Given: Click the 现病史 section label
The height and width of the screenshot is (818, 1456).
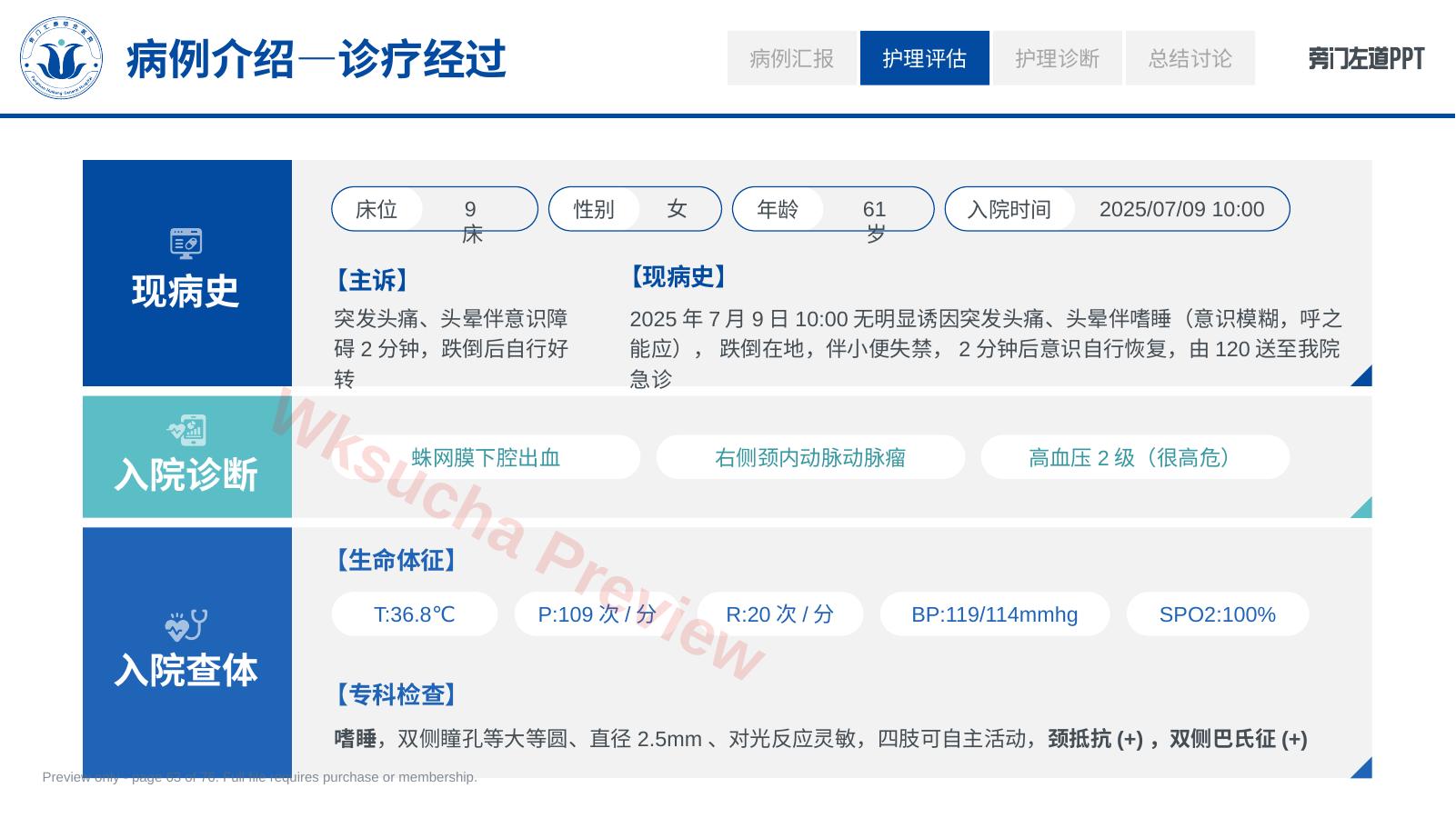Looking at the screenshot, I should [x=186, y=292].
